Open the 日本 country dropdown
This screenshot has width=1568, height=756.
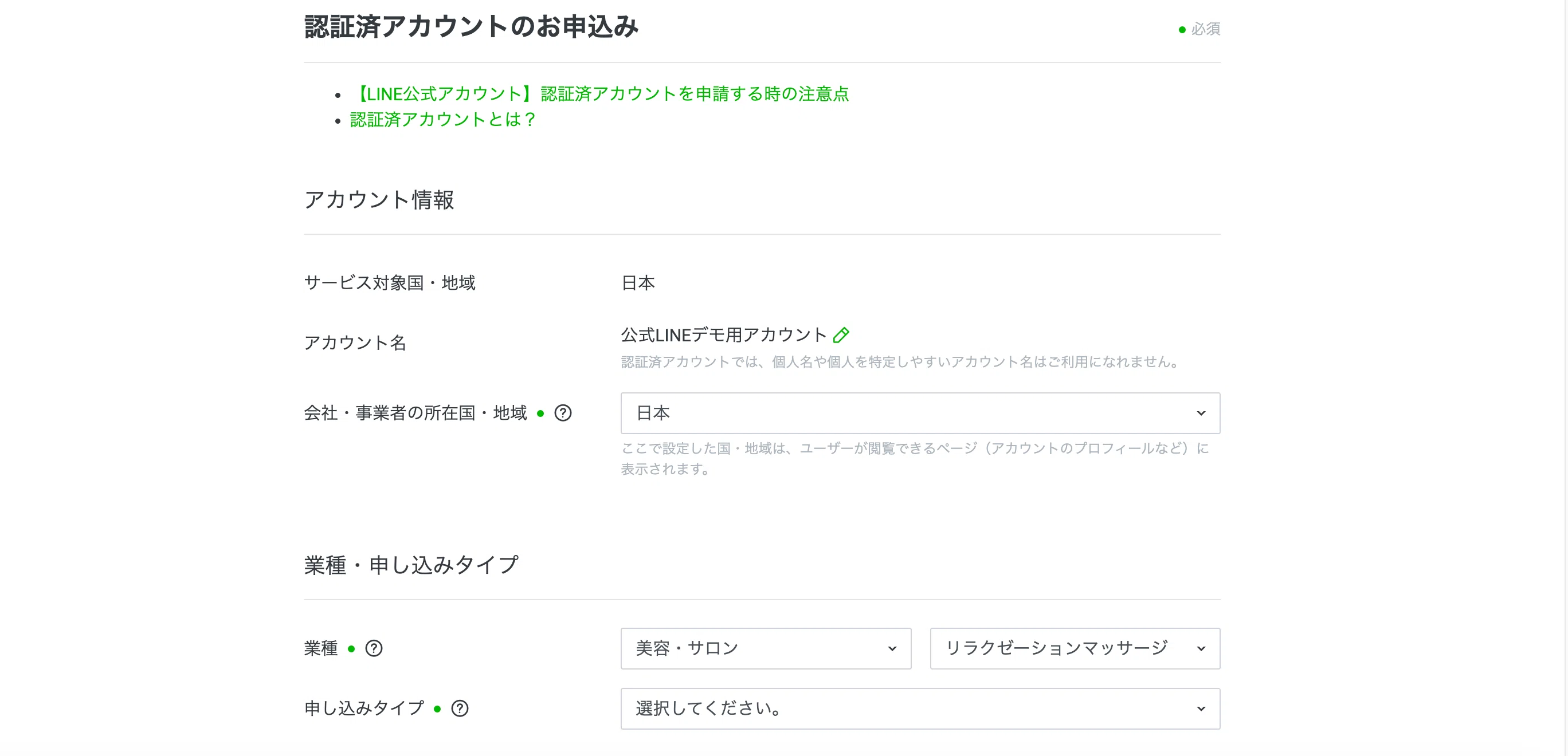920,414
